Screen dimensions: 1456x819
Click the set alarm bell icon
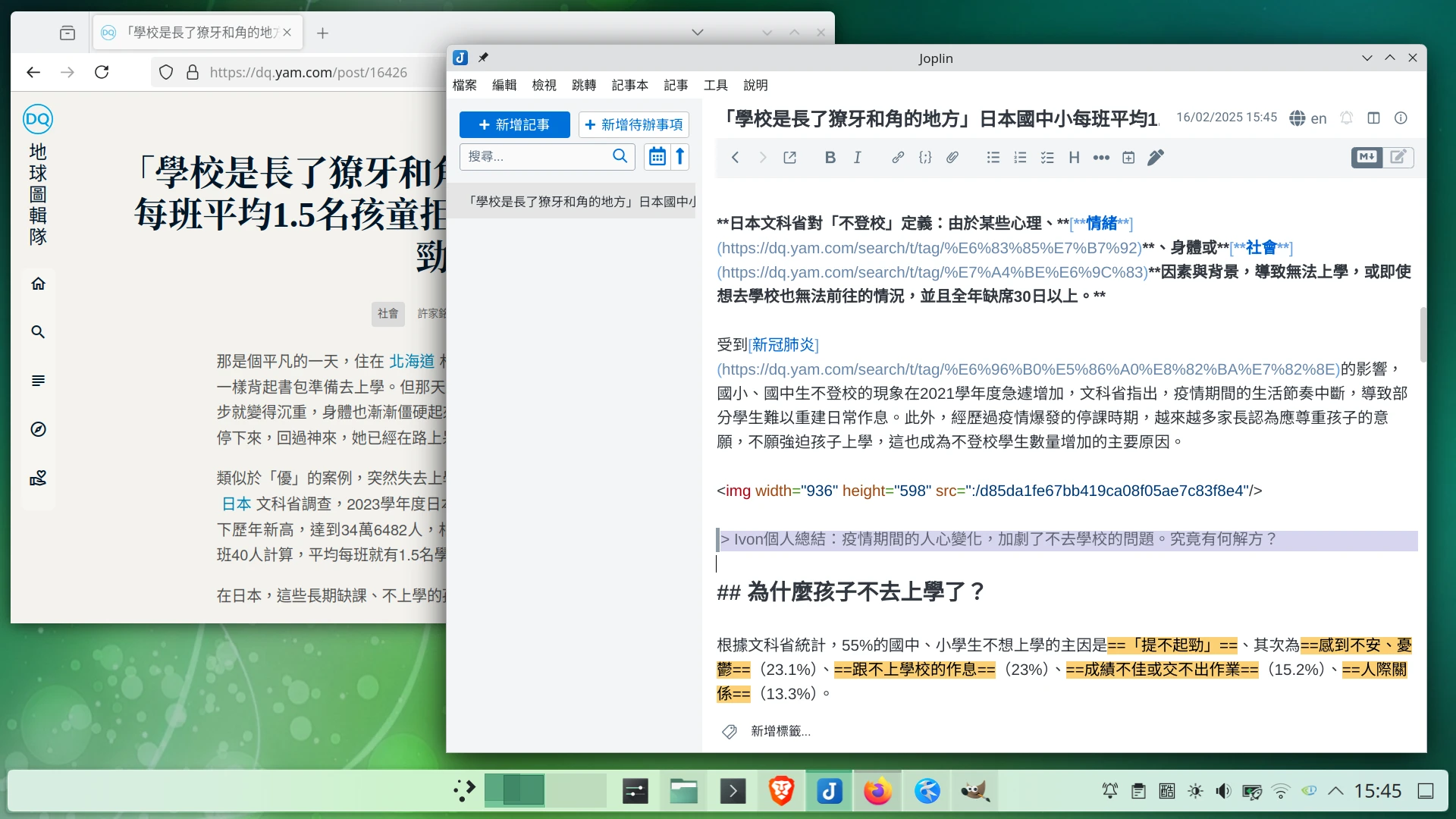click(x=1346, y=118)
